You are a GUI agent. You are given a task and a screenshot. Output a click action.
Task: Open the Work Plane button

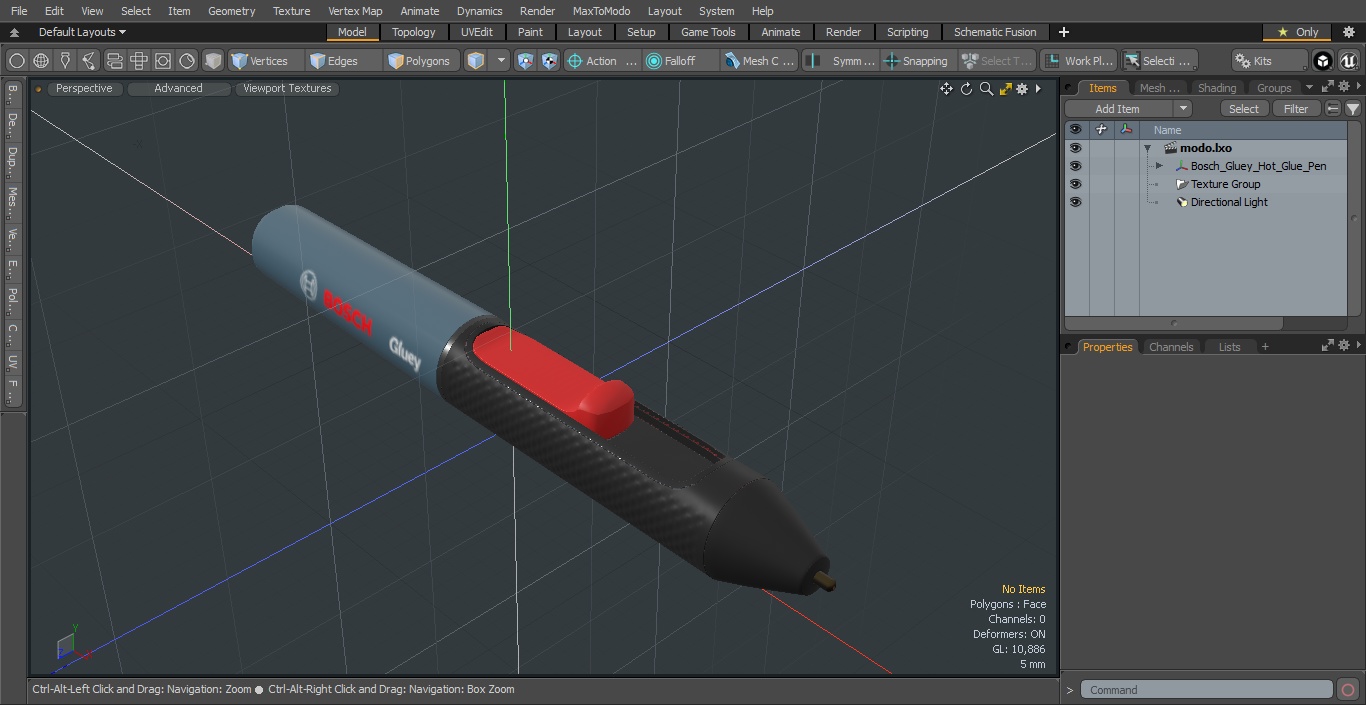1078,61
